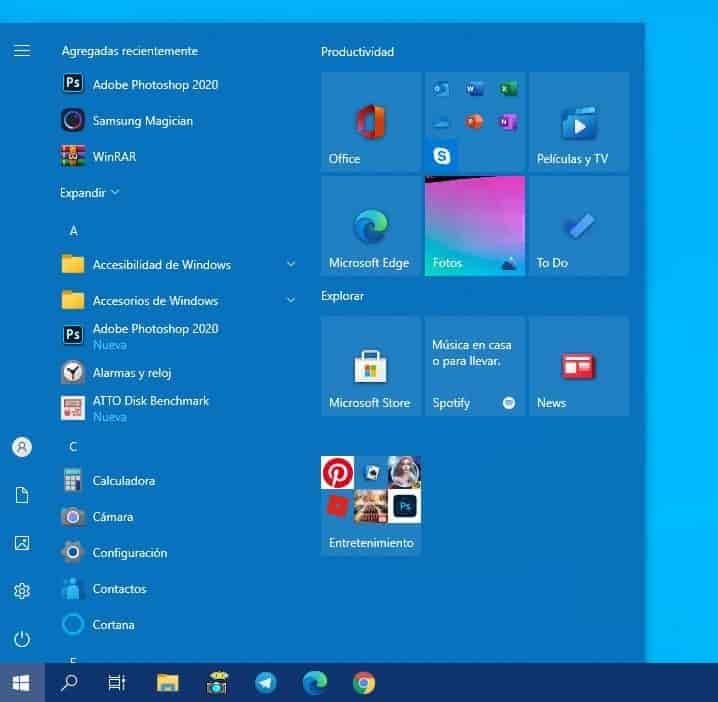Open the Entretenimiento tile folder
Image resolution: width=718 pixels, height=702 pixels.
(371, 506)
